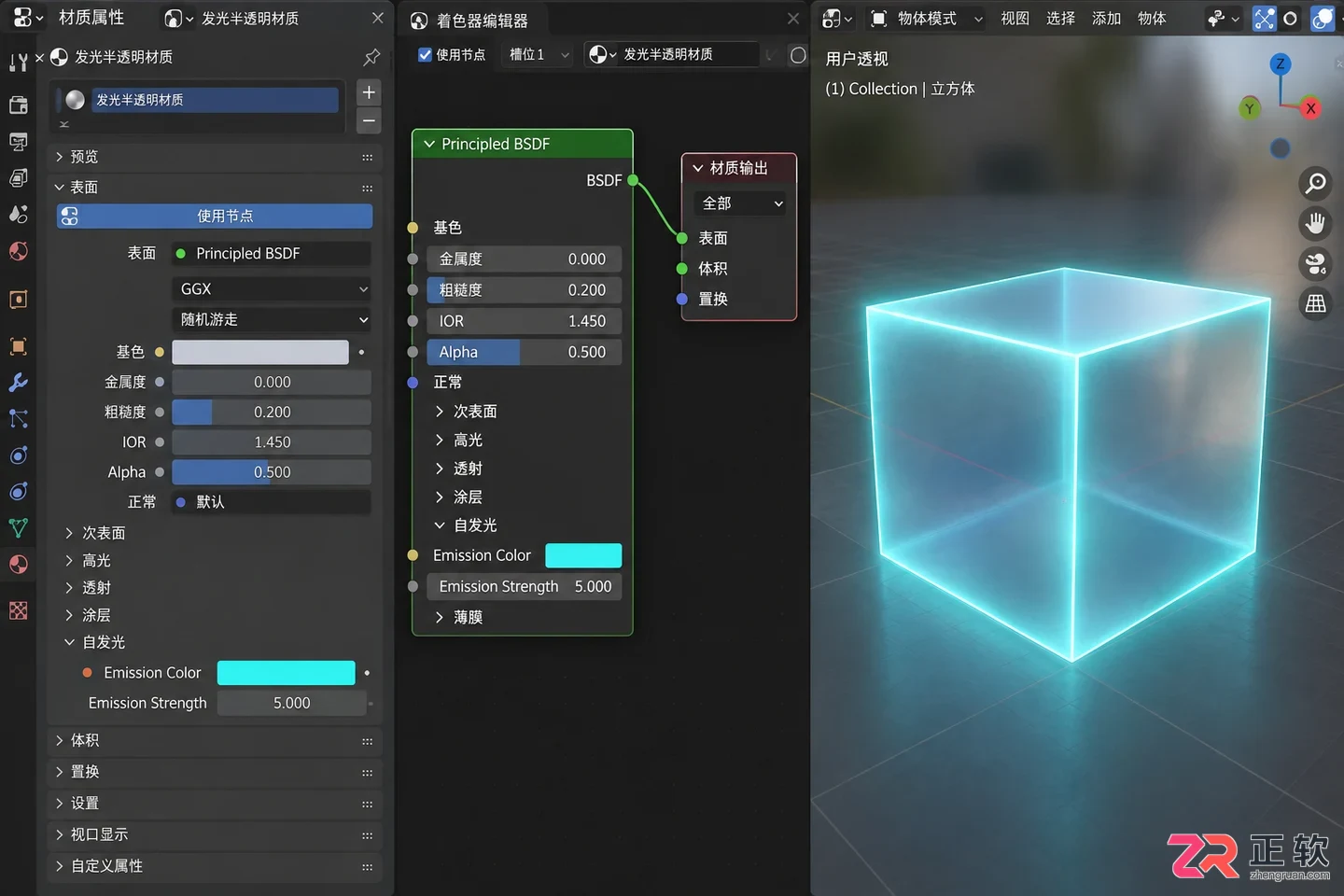This screenshot has height=896, width=1344.
Task: Open the Modifiers wrench tab
Action: tap(18, 383)
